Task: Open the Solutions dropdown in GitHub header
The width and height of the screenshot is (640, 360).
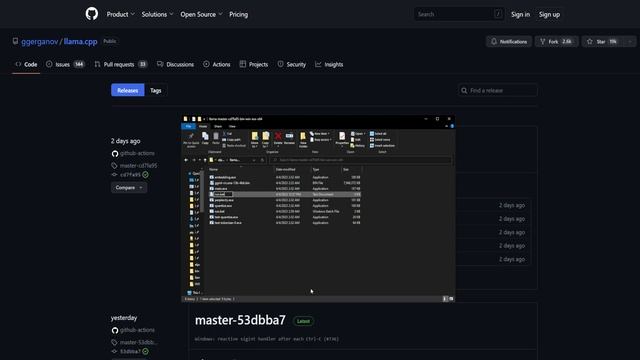Action: pos(157,14)
